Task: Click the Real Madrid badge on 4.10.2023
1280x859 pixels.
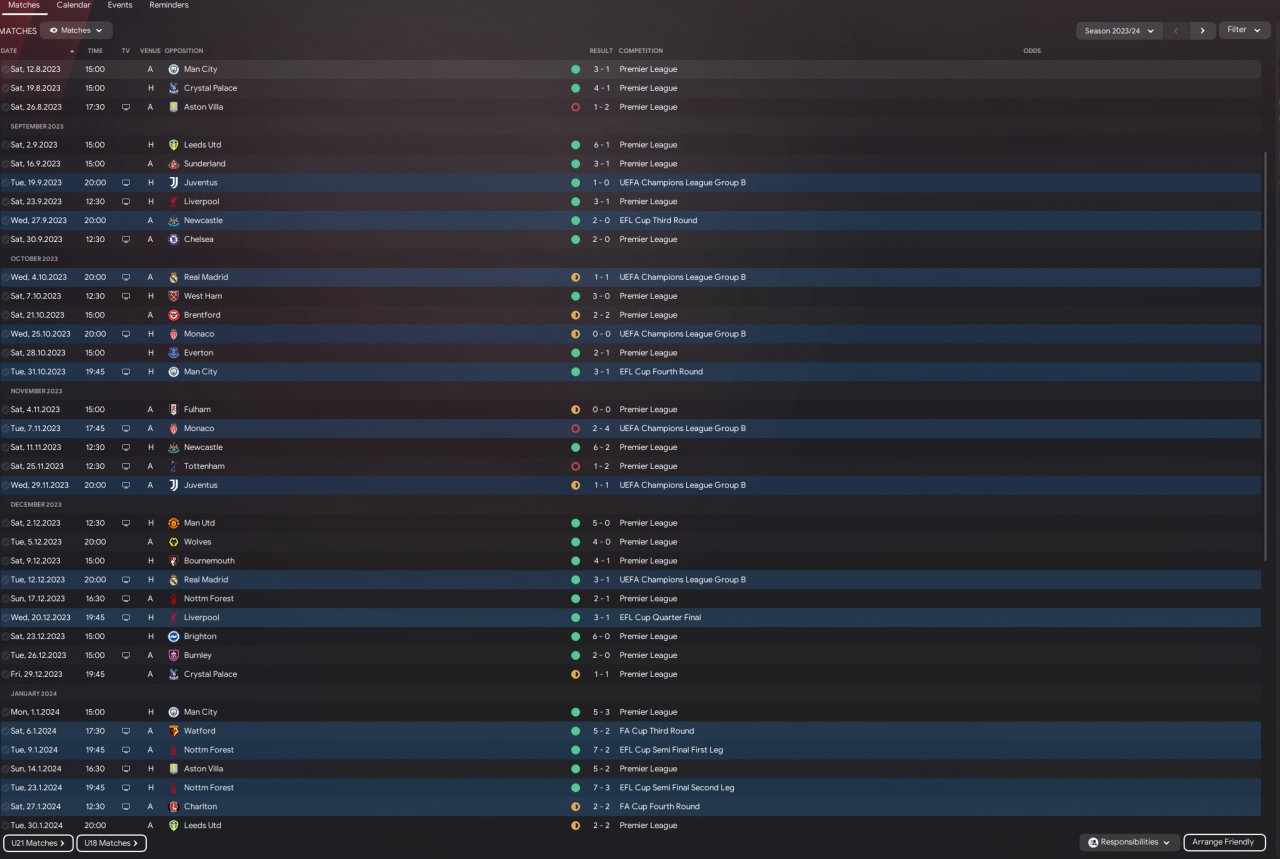Action: click(x=173, y=277)
